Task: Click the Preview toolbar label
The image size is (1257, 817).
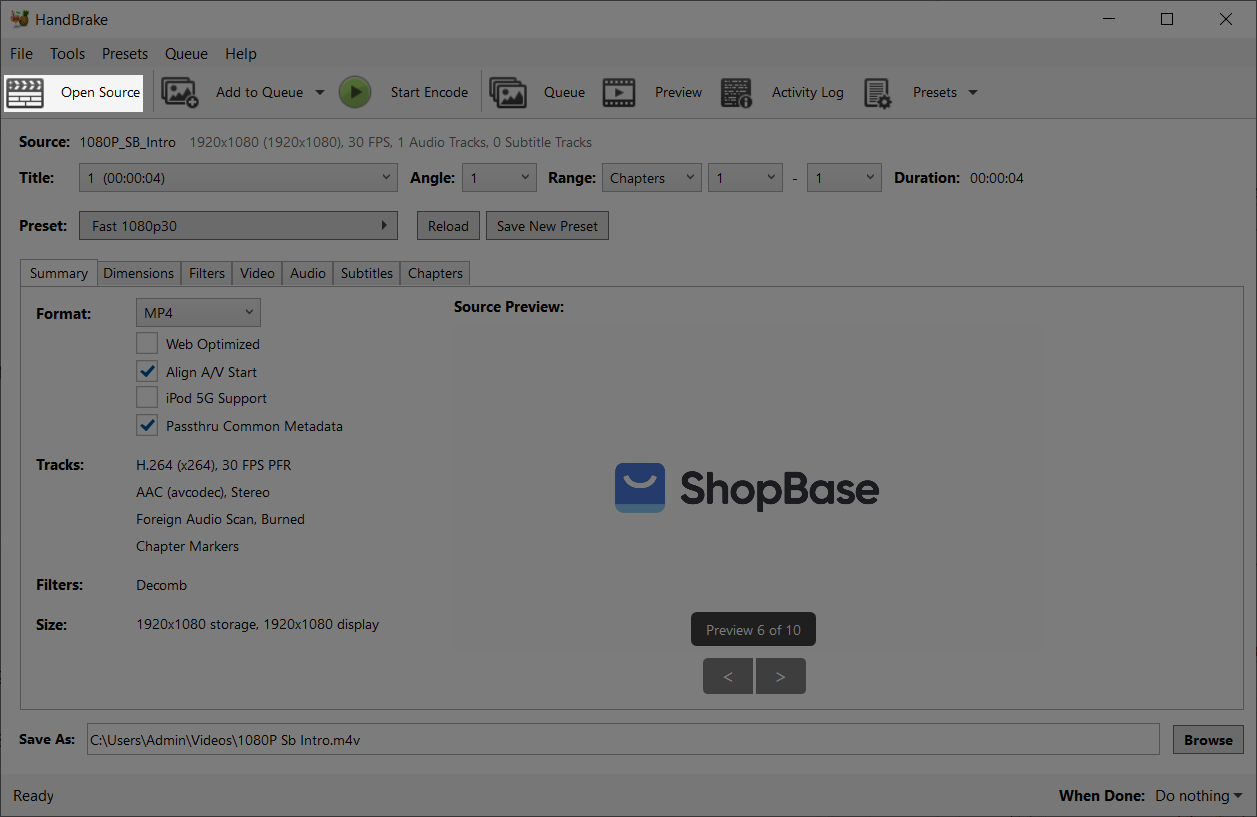Action: coord(678,92)
